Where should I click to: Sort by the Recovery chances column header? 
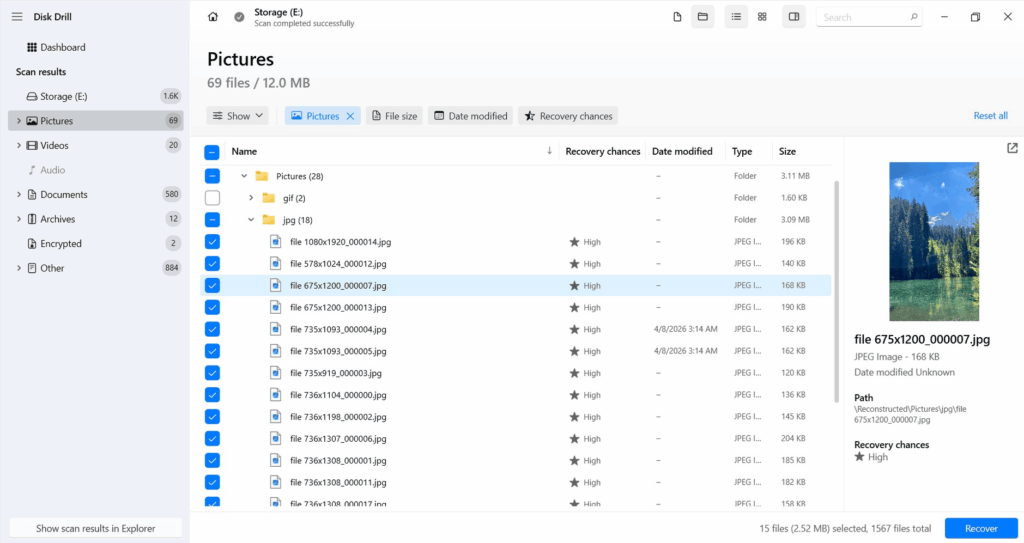tap(602, 151)
